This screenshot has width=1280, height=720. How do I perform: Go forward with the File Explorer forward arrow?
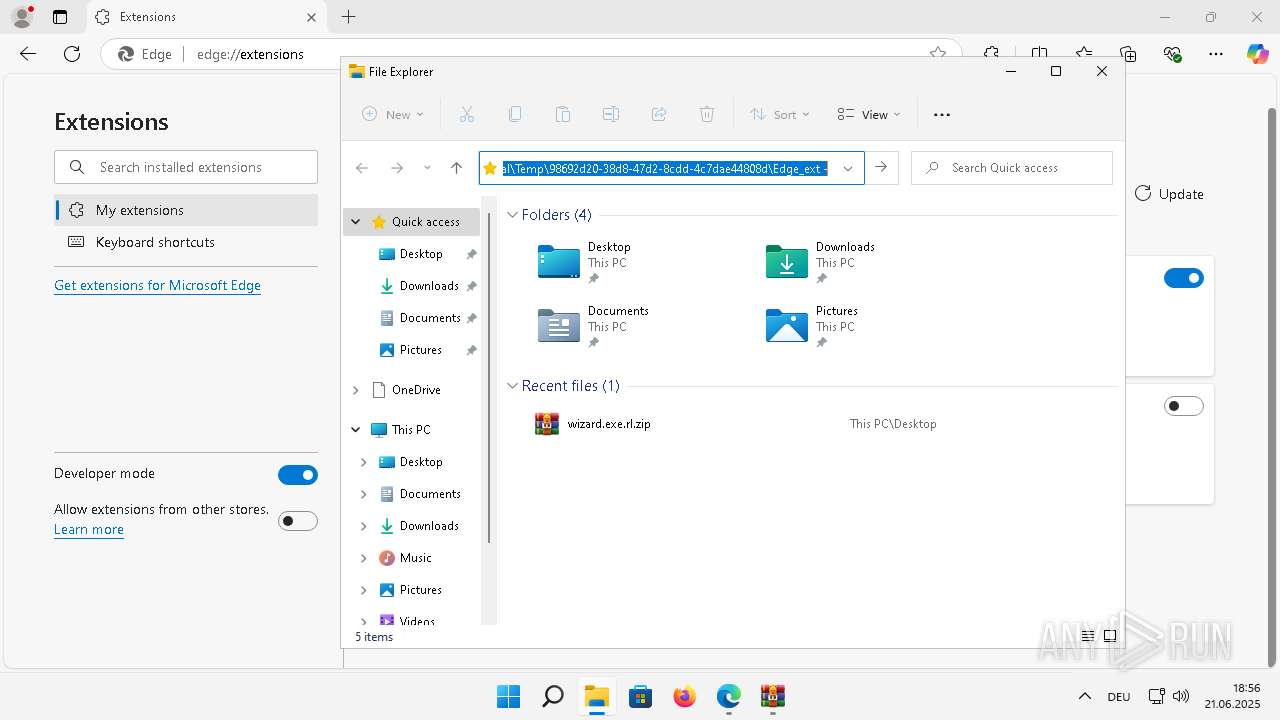397,168
